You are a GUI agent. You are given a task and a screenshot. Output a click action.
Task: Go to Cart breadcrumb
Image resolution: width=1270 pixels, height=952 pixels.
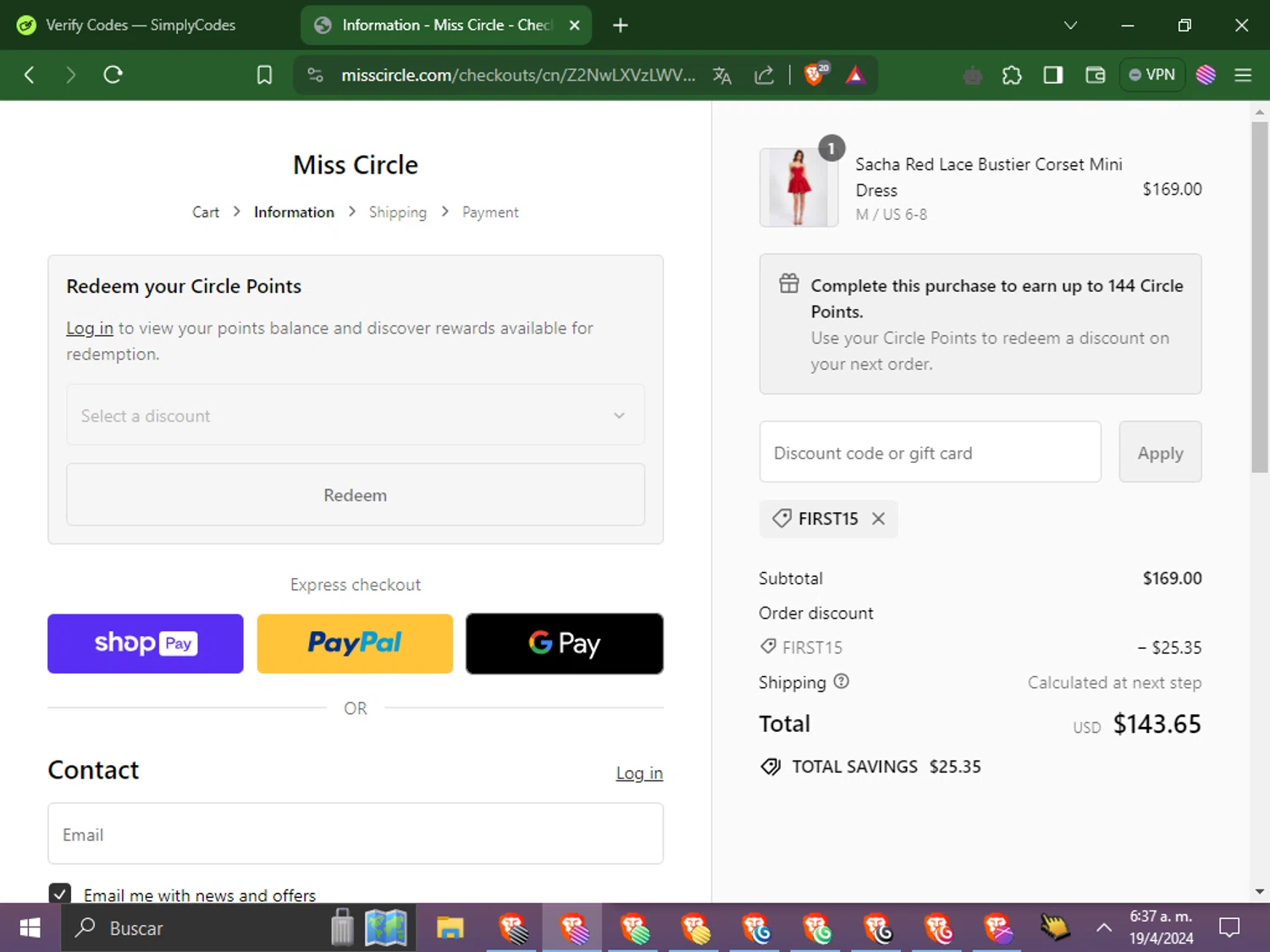[206, 212]
